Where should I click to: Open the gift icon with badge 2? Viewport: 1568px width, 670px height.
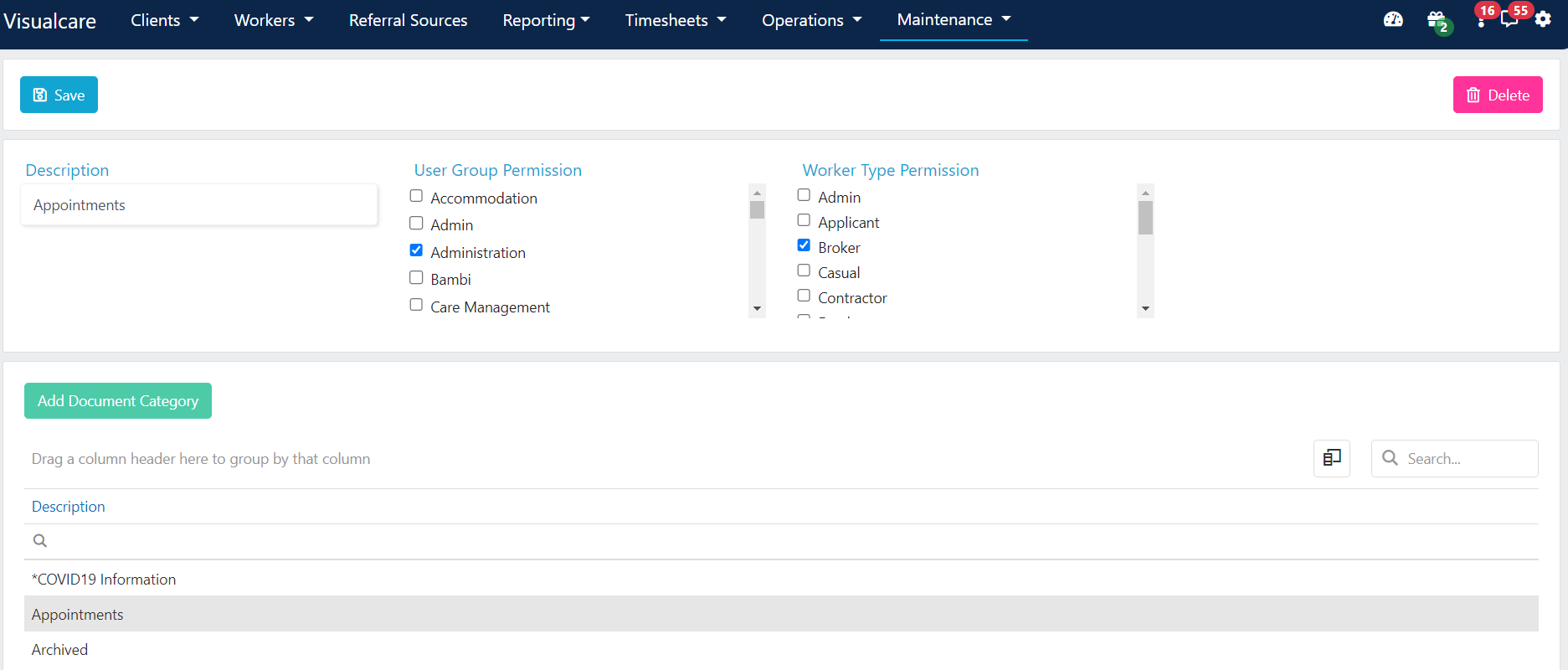click(x=1437, y=21)
